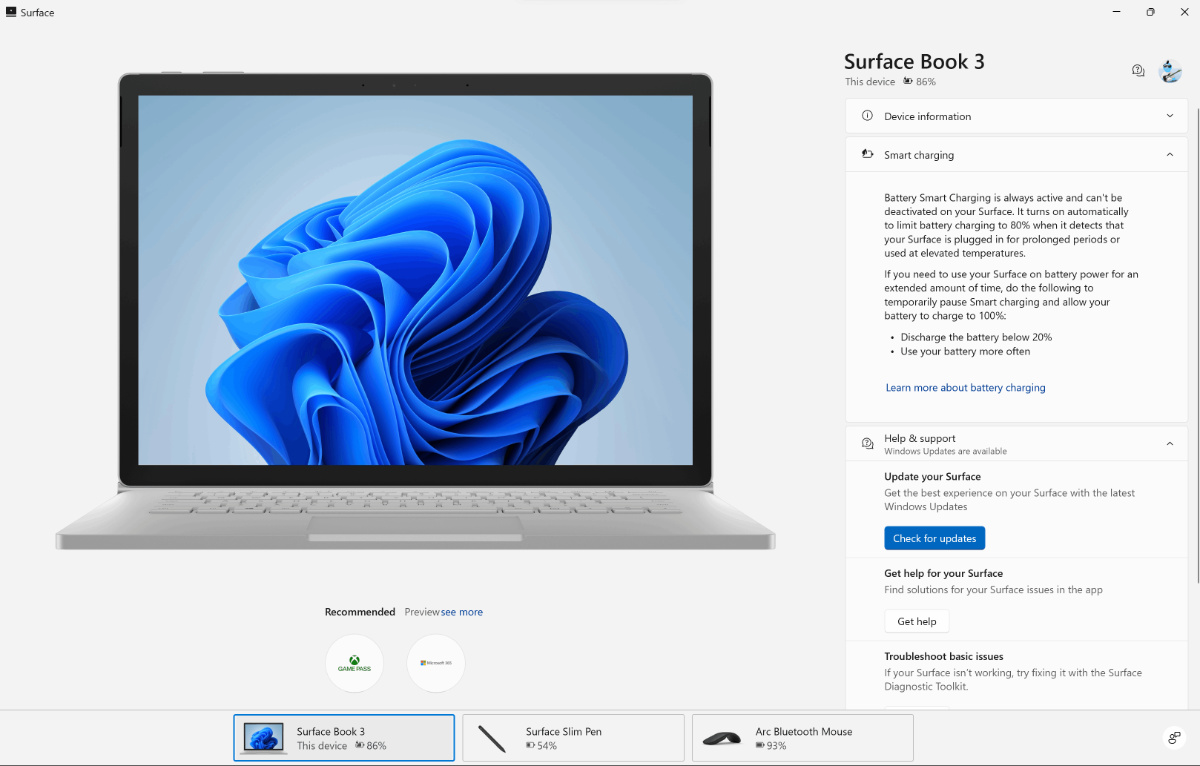Click the see more link
This screenshot has height=766, width=1200.
coord(462,612)
